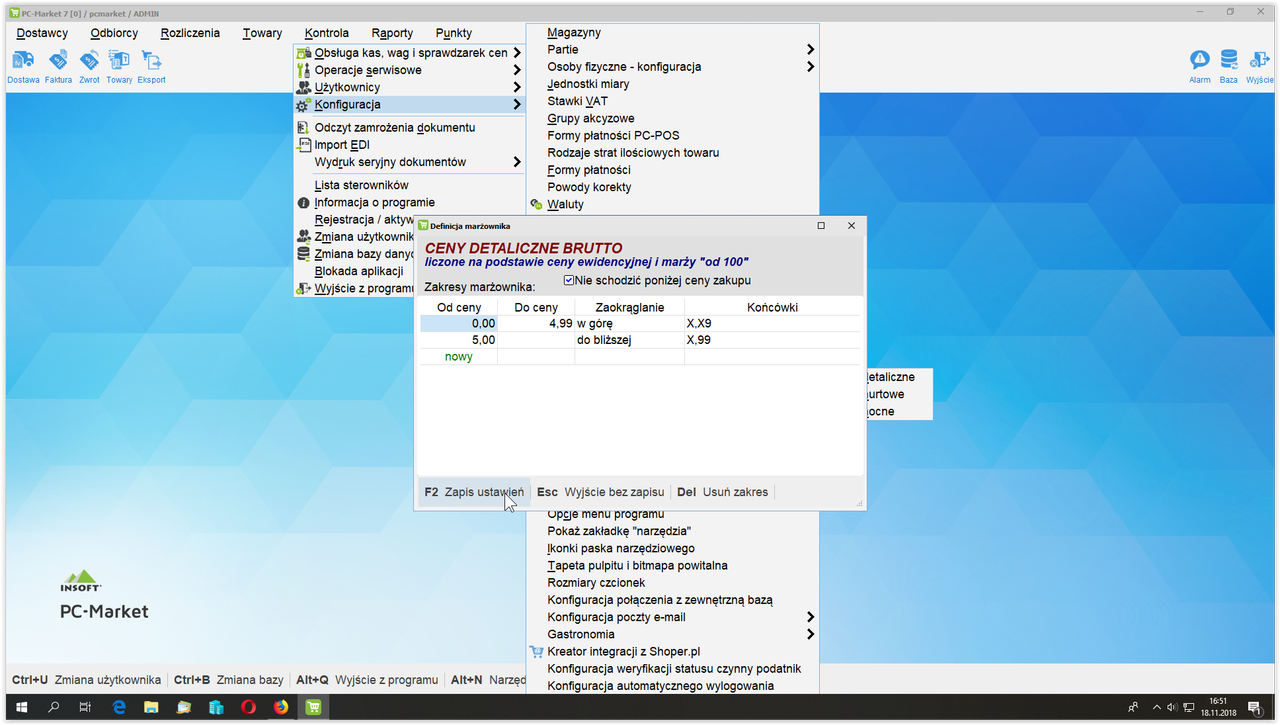
Task: Select the 4,99 Do ceny cell
Action: click(x=536, y=324)
